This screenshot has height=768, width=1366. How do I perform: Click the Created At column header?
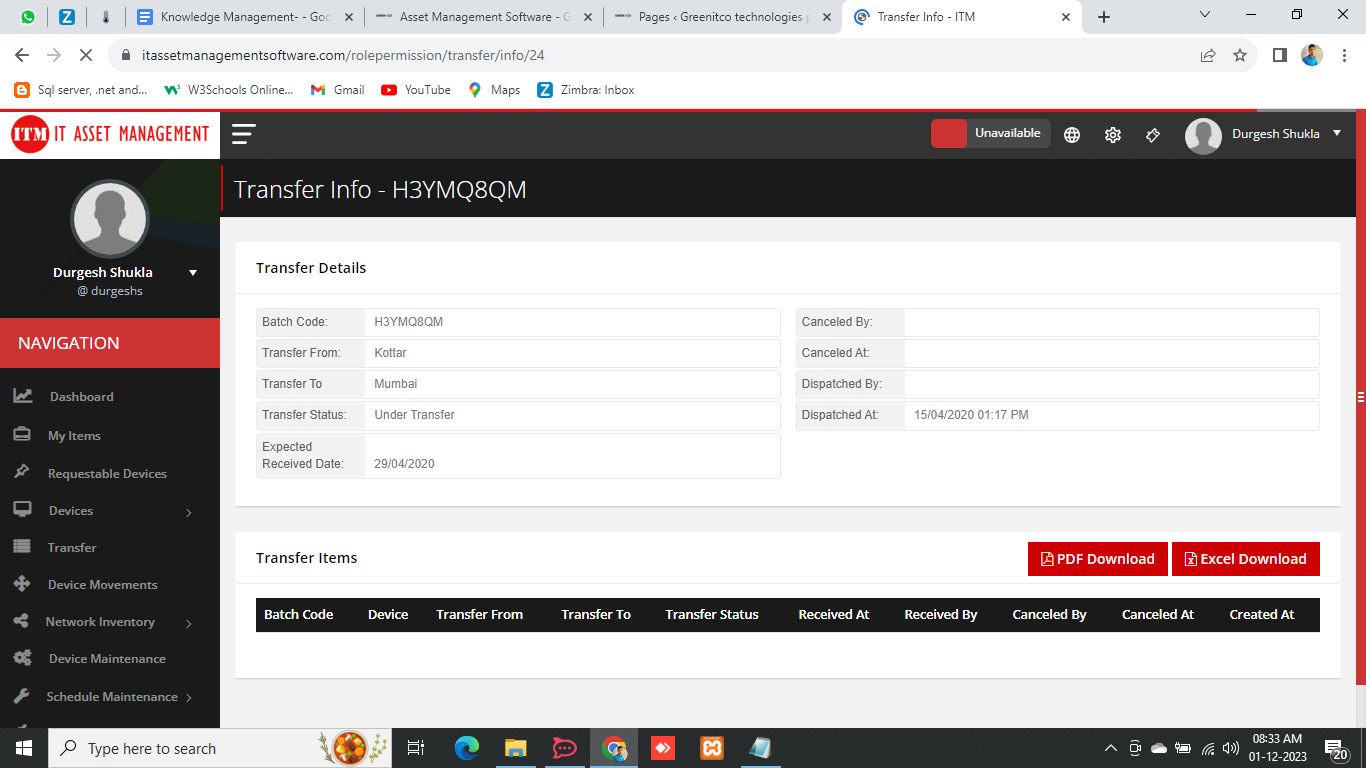click(x=1262, y=615)
